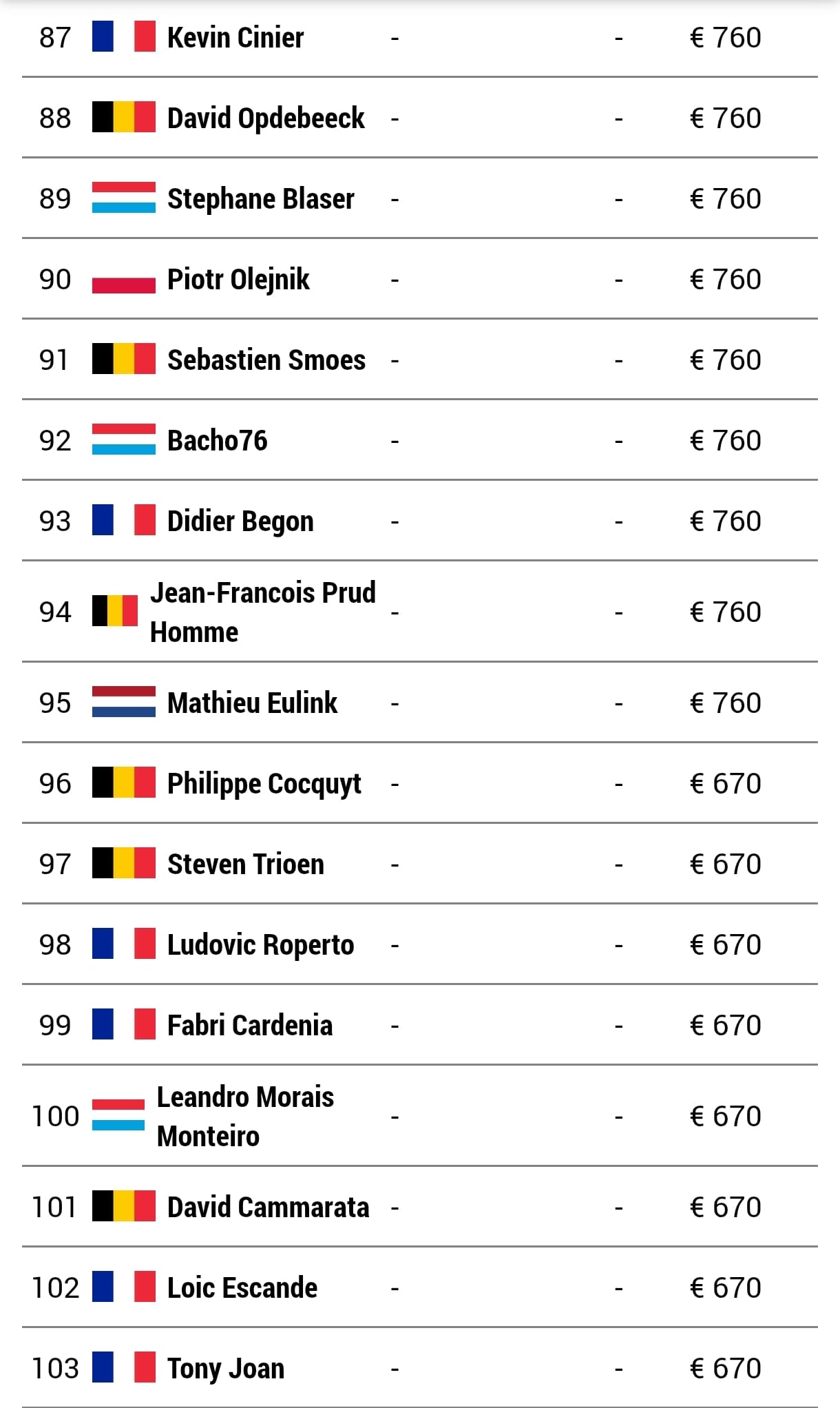Click the Dutch flag beside Mathieu Eulink
This screenshot has width=840, height=1408.
point(124,702)
